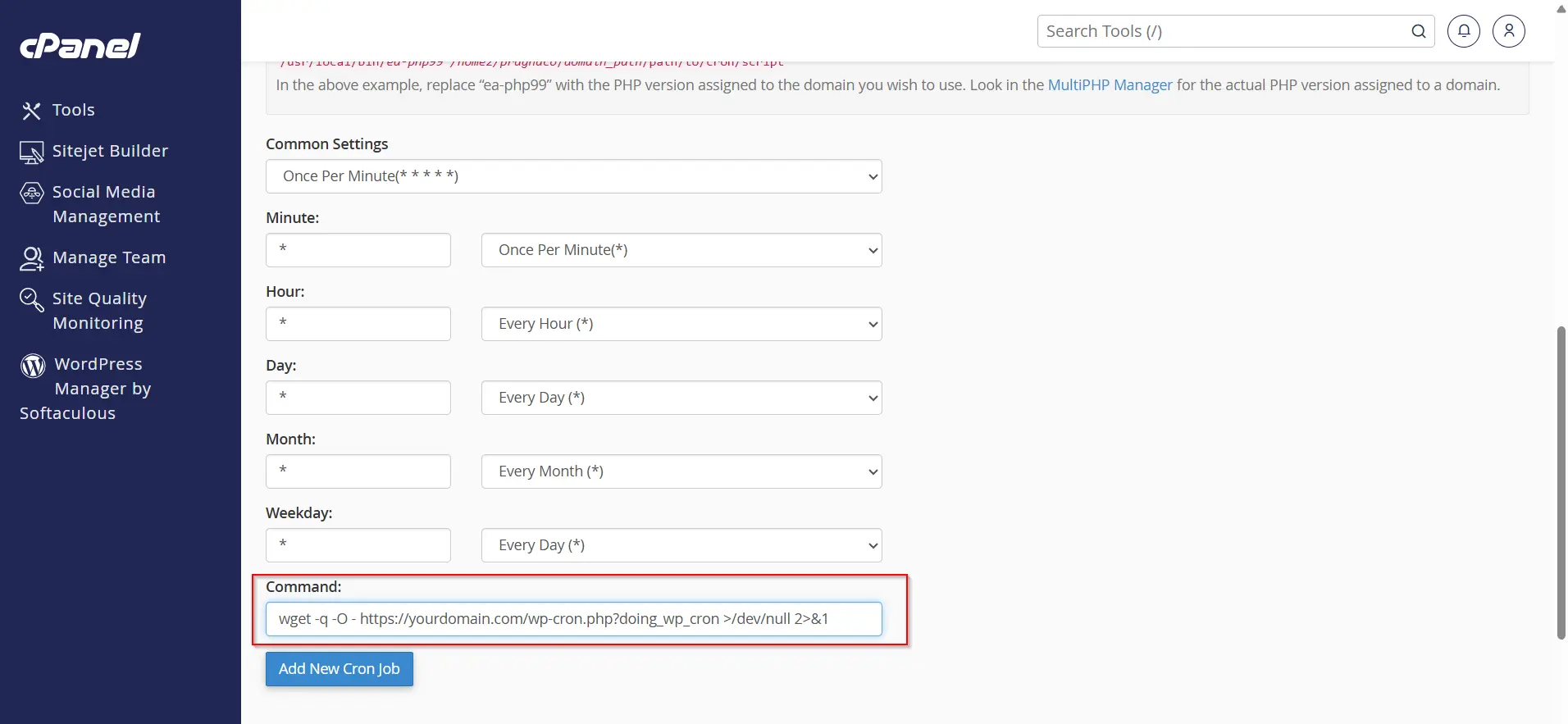
Task: Click the Manage Team icon
Action: [31, 258]
